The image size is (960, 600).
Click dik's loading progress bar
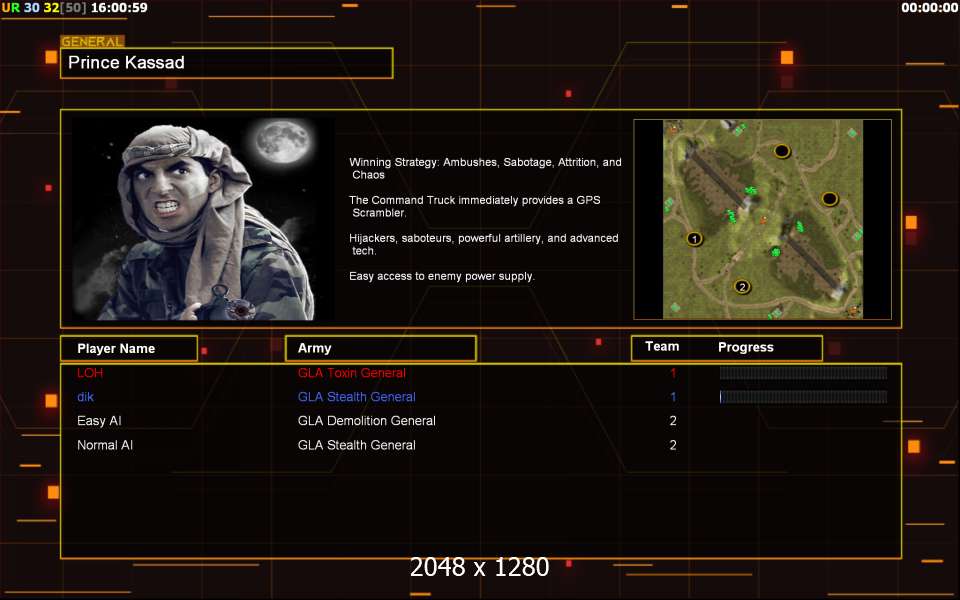803,397
